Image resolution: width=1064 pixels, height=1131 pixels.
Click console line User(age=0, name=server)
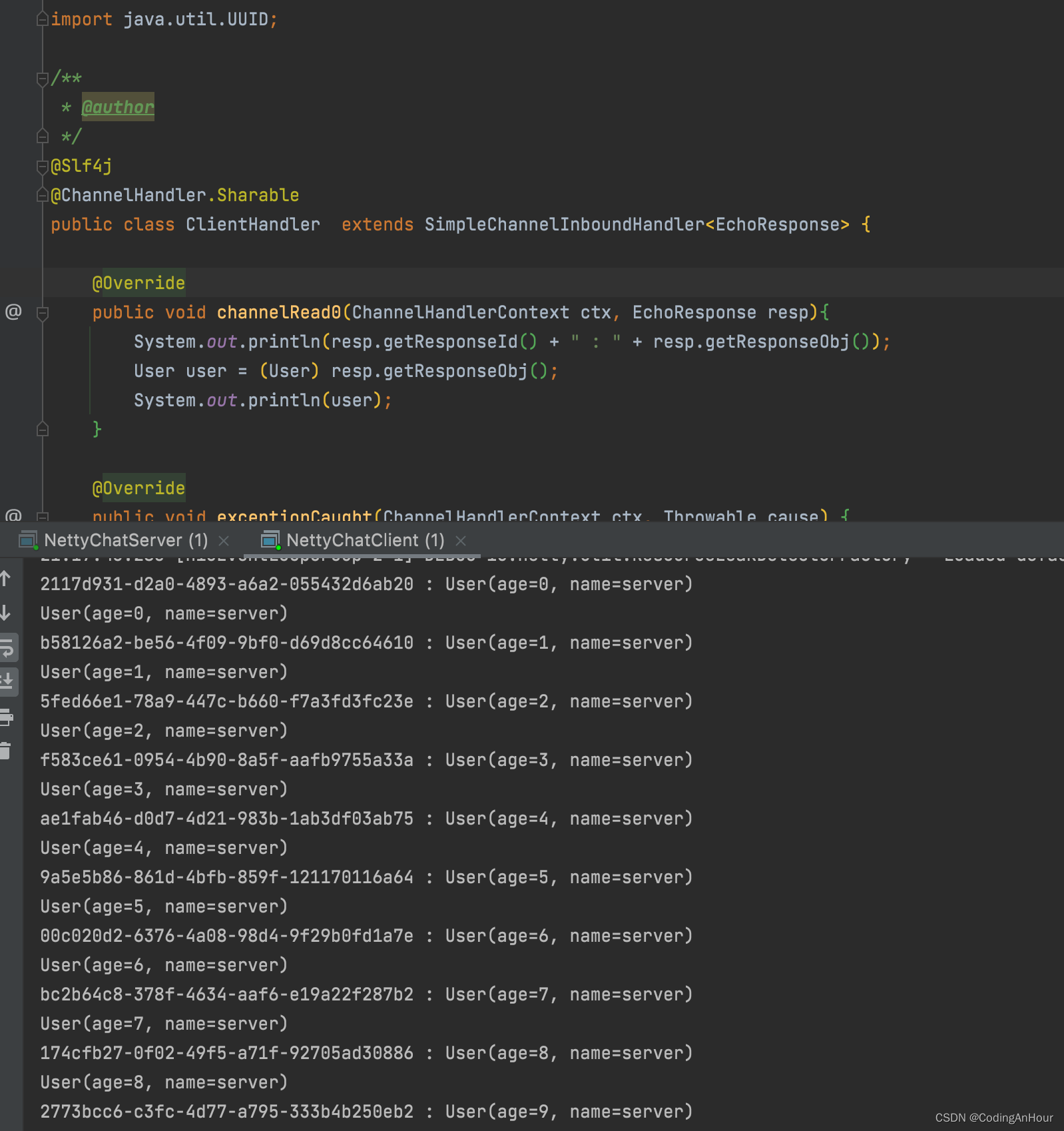click(164, 613)
